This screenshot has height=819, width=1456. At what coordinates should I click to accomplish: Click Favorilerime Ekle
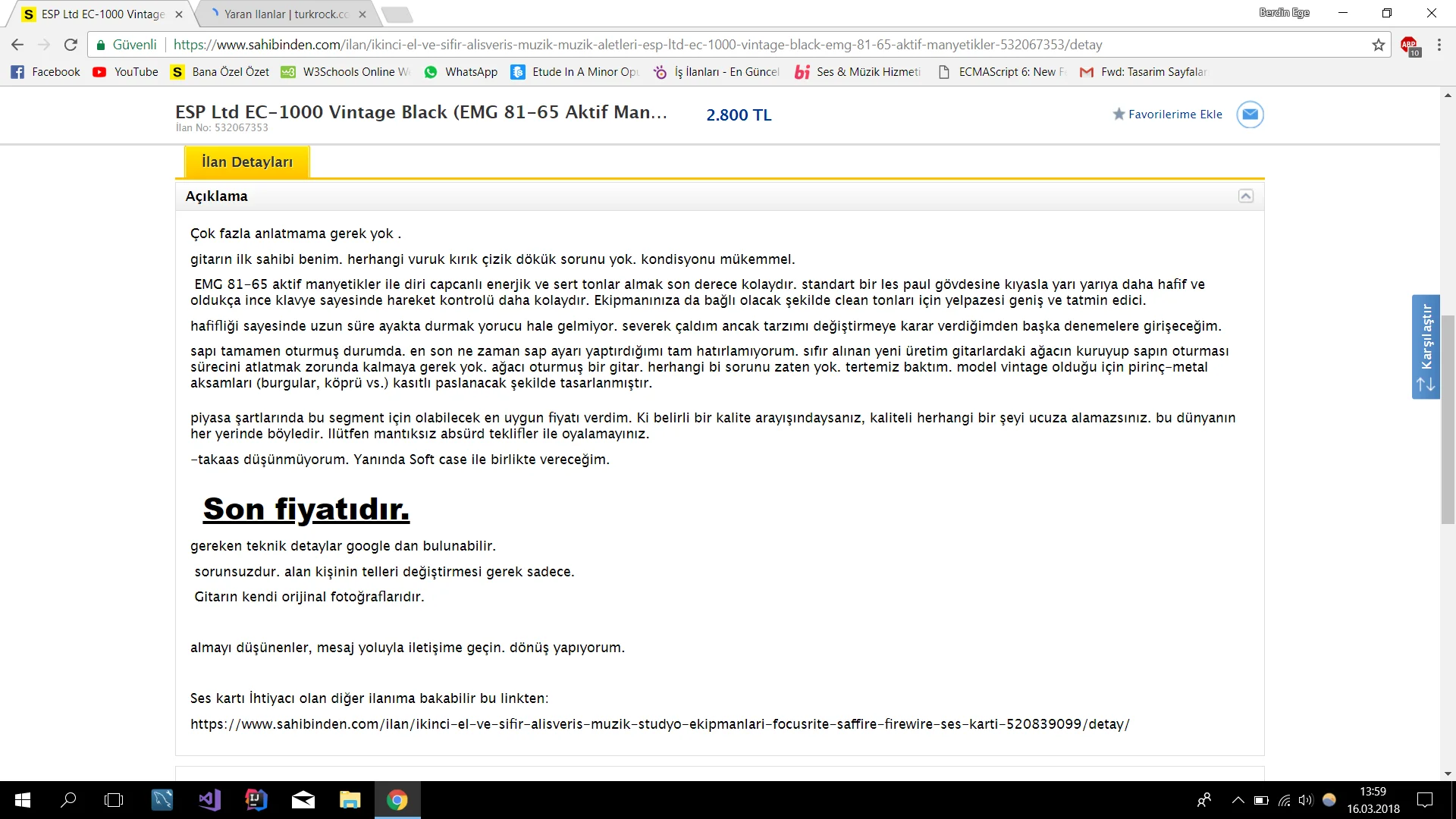pyautogui.click(x=1174, y=115)
